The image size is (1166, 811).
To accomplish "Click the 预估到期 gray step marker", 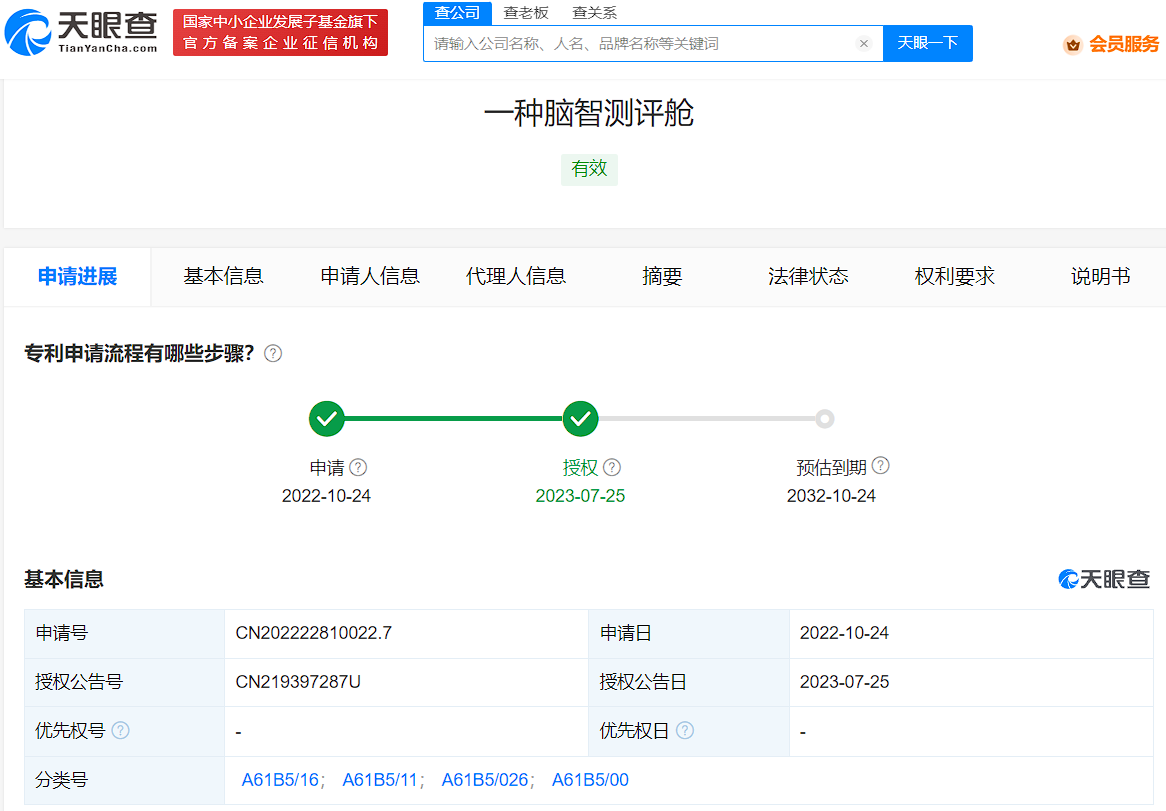I will [x=824, y=419].
